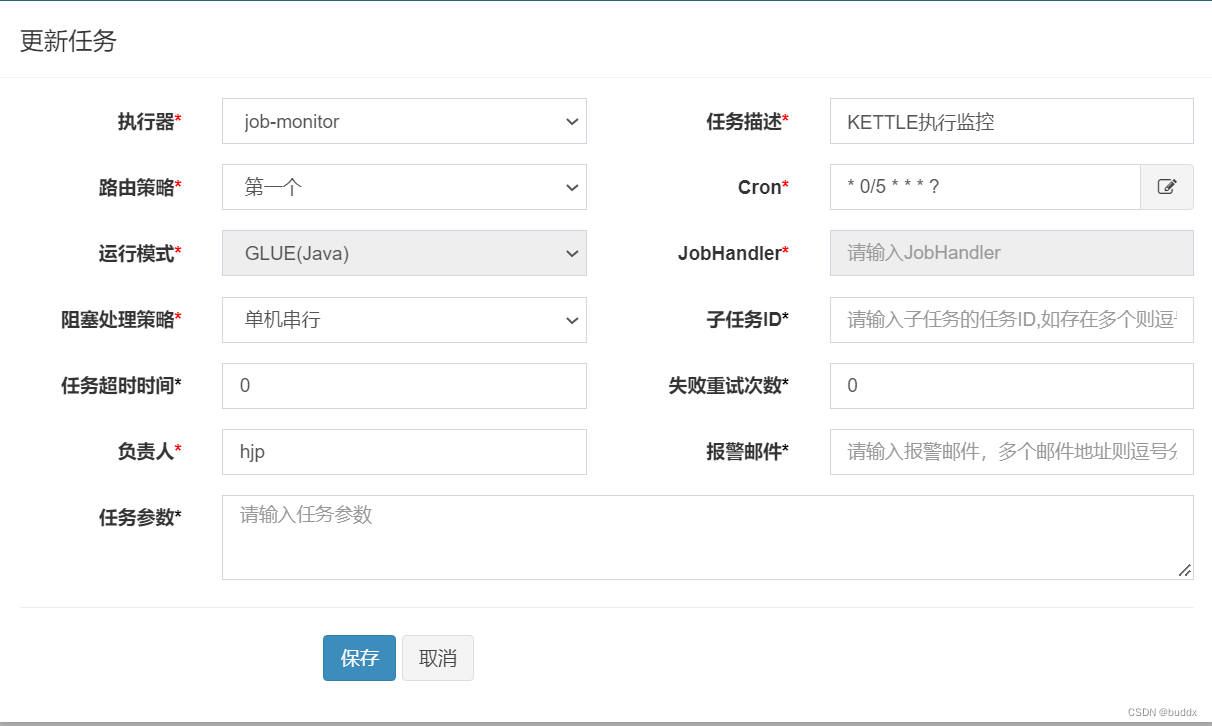Click the 任务超时时间 label

tap(122, 386)
